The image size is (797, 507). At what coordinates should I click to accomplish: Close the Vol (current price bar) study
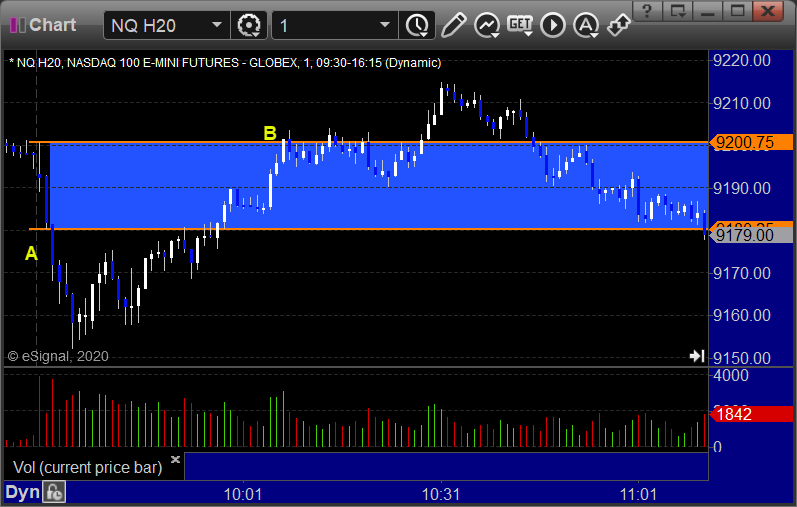tap(175, 460)
